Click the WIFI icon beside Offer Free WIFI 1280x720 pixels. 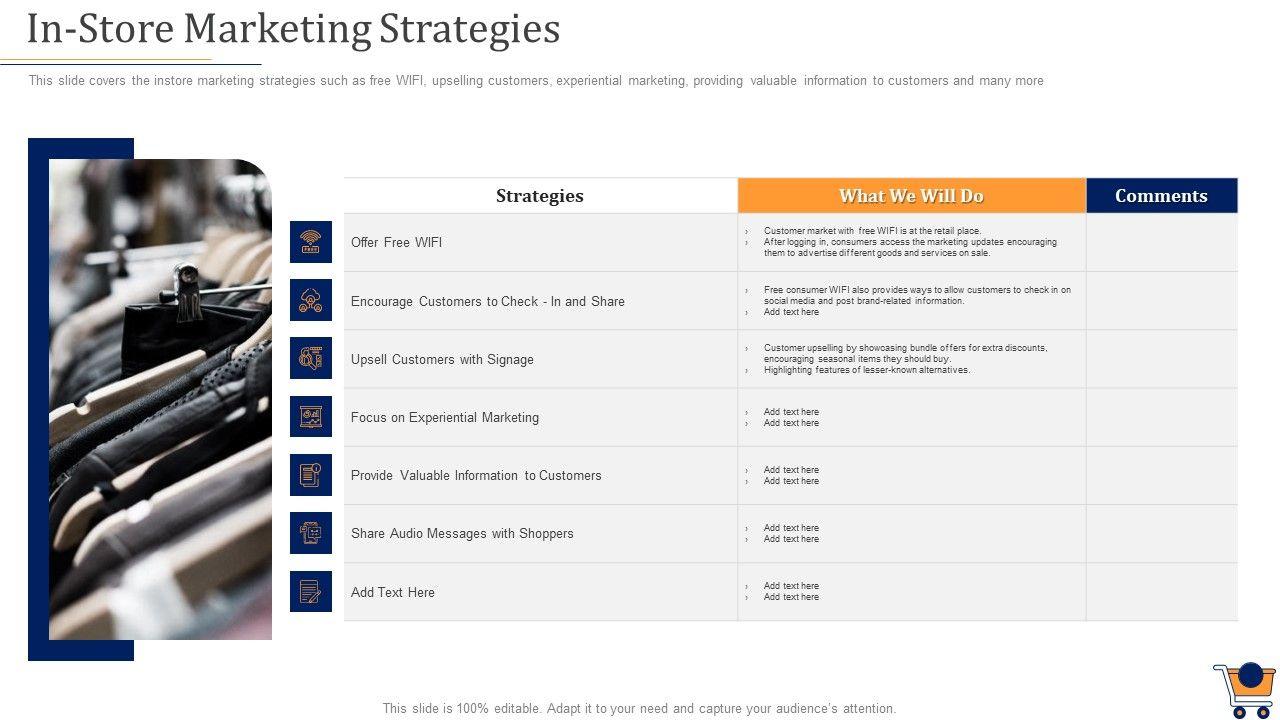tap(311, 242)
